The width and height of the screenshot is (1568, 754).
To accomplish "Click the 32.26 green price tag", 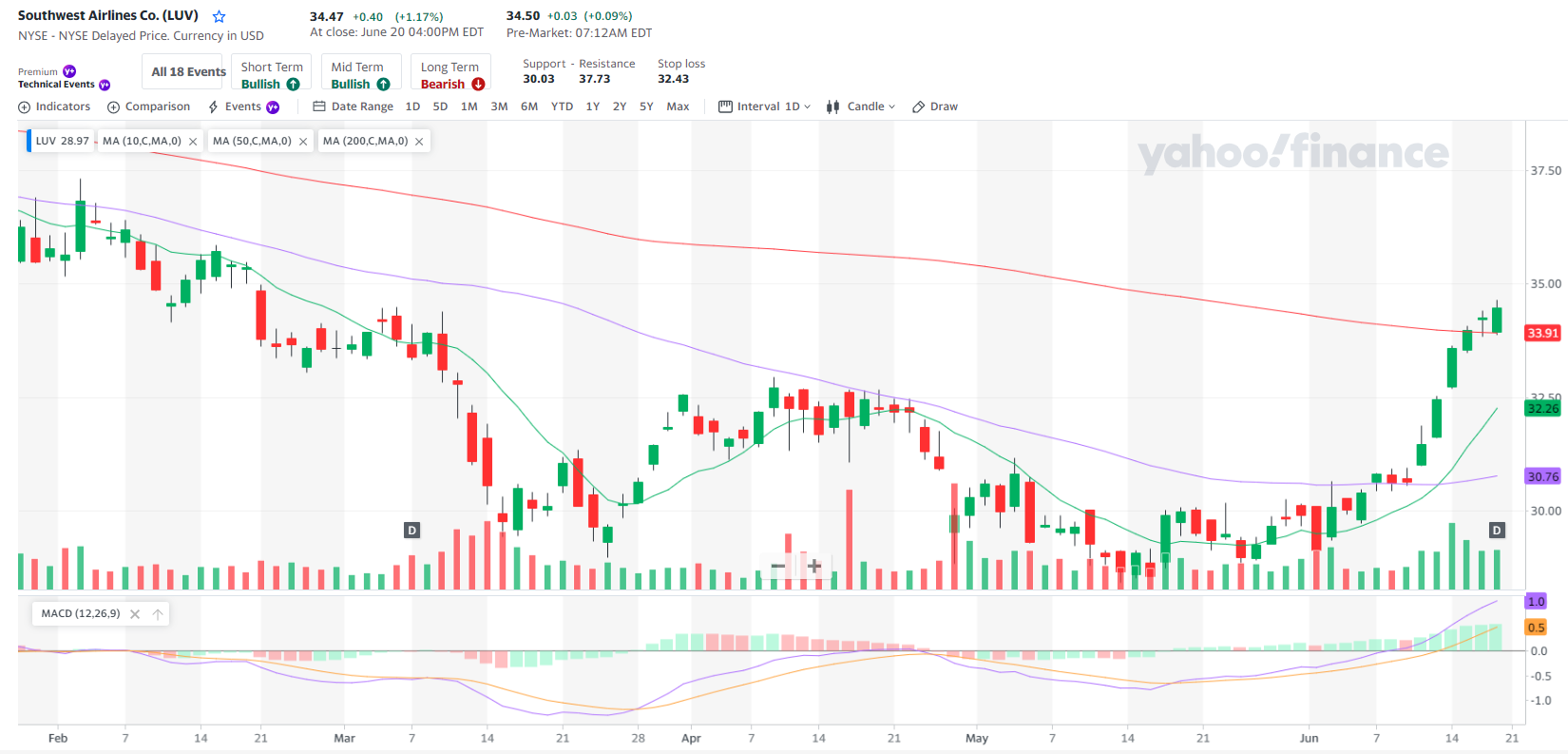I will coord(1543,409).
